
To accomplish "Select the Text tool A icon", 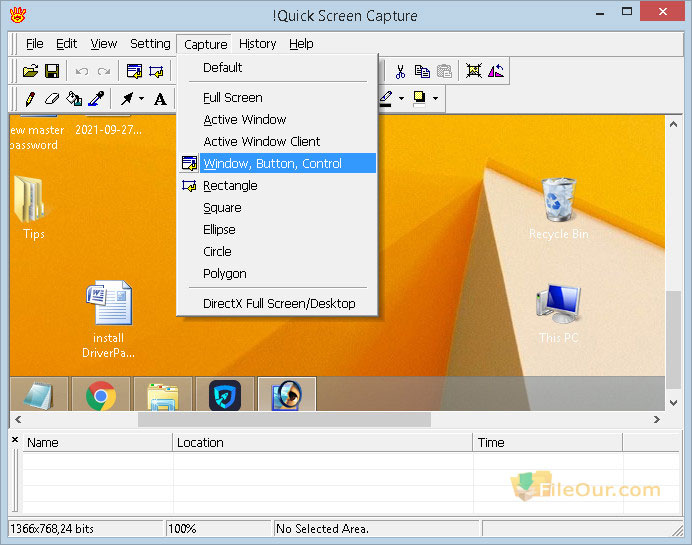I will (x=160, y=99).
